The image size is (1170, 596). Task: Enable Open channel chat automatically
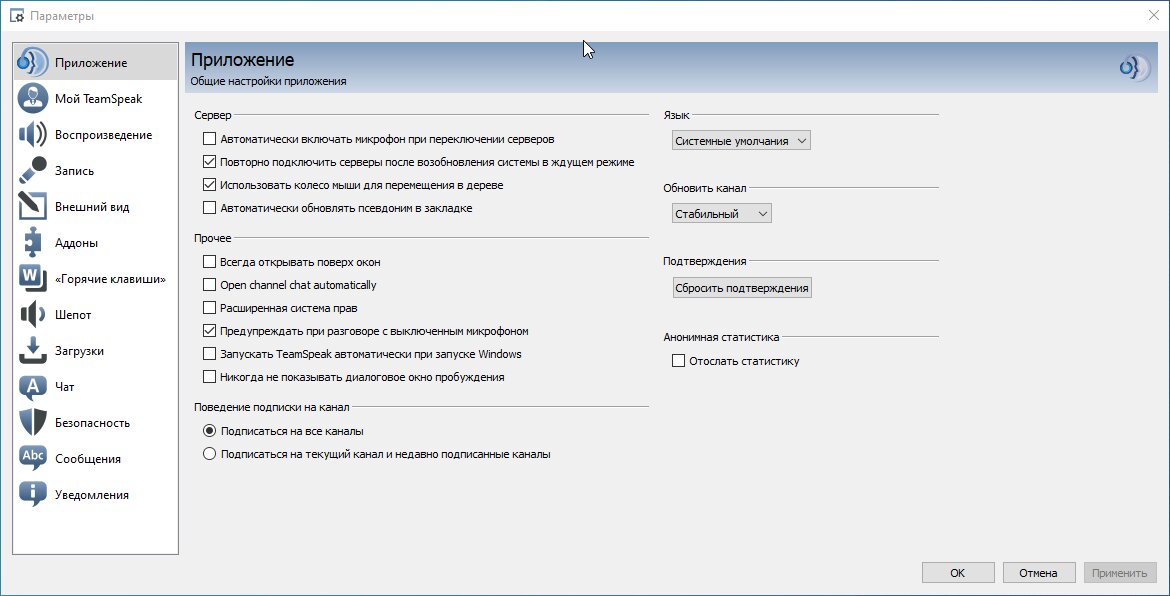[209, 285]
